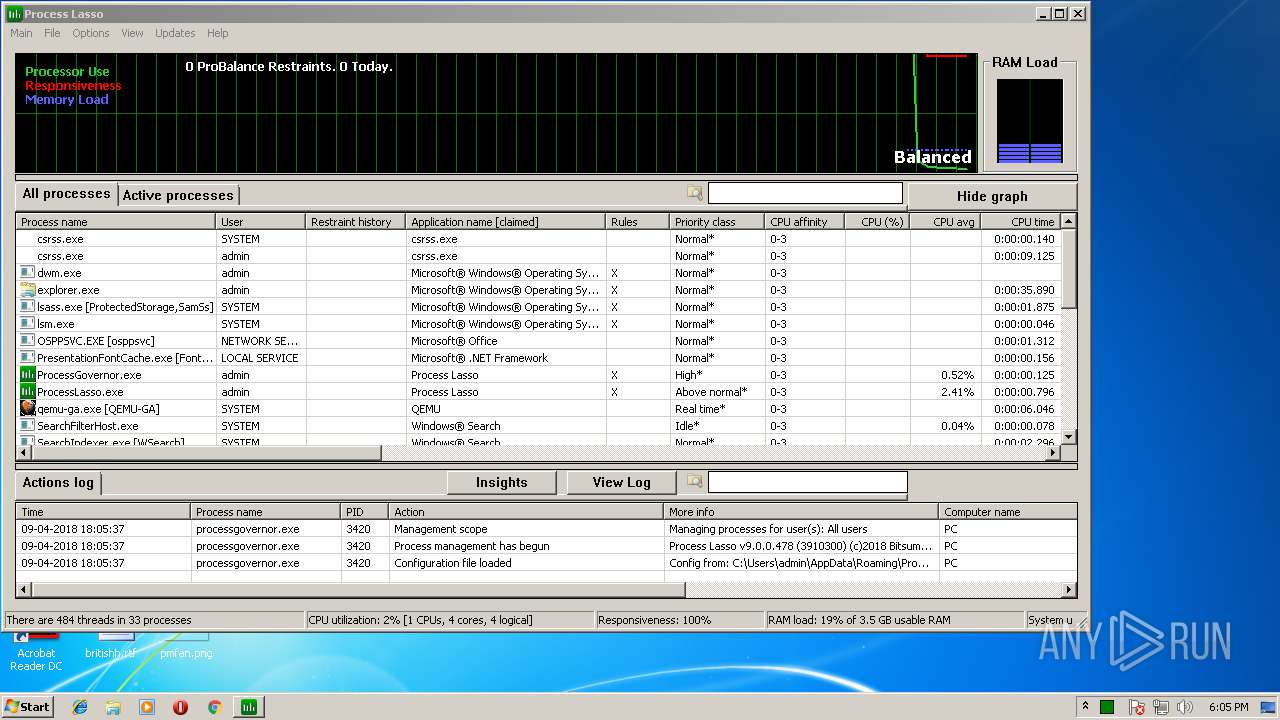This screenshot has height=720, width=1280.
Task: Click the network tray icon
Action: coord(1160,707)
